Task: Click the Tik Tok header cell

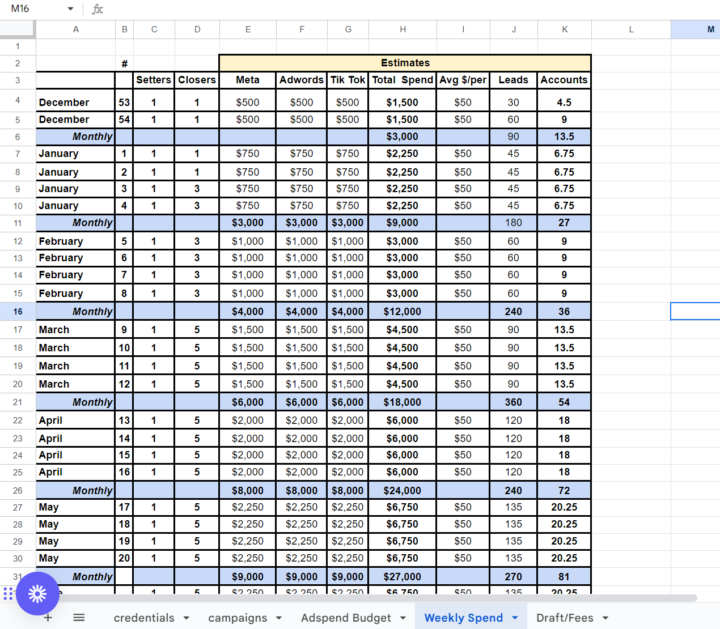Action: tap(348, 80)
